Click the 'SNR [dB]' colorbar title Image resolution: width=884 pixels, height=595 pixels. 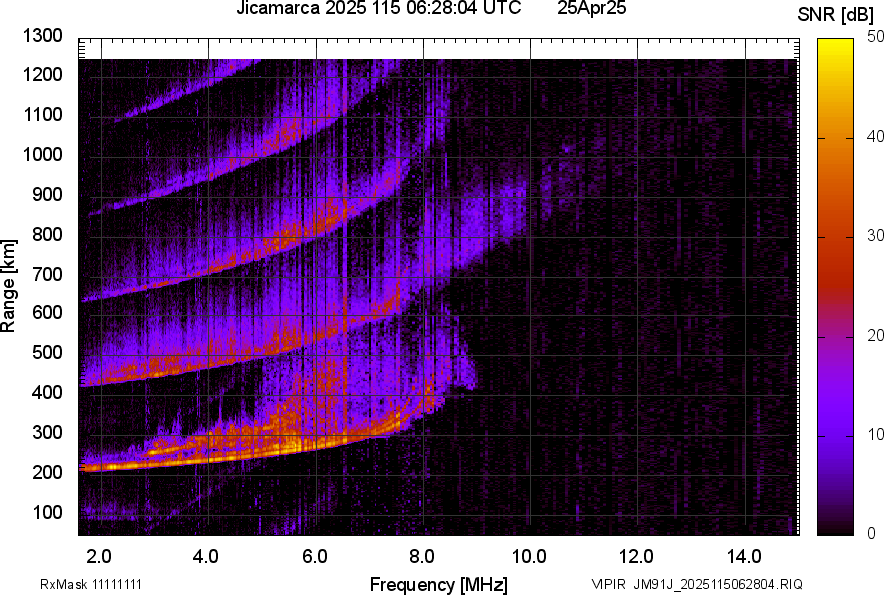[836, 15]
